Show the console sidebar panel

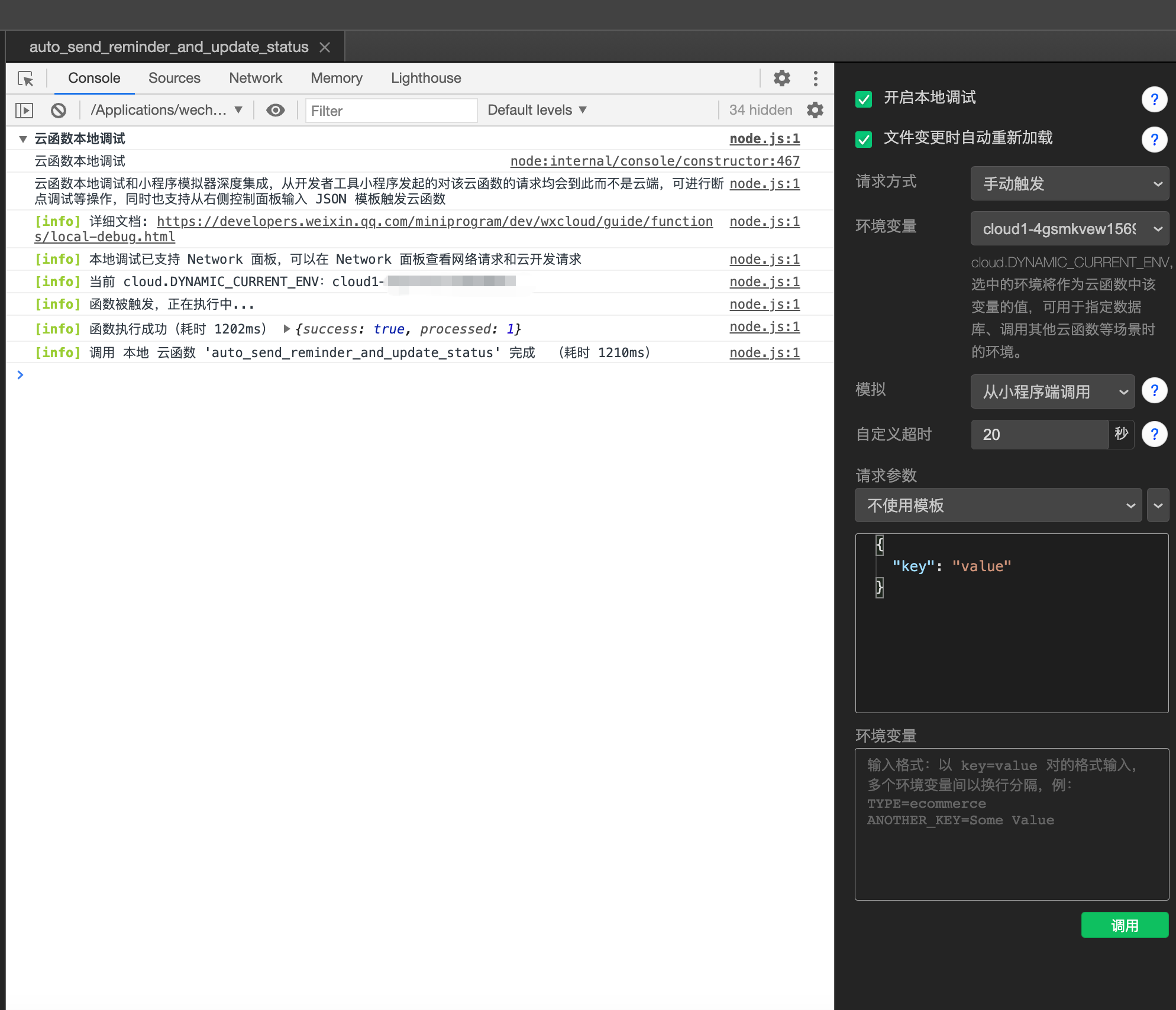[24, 111]
